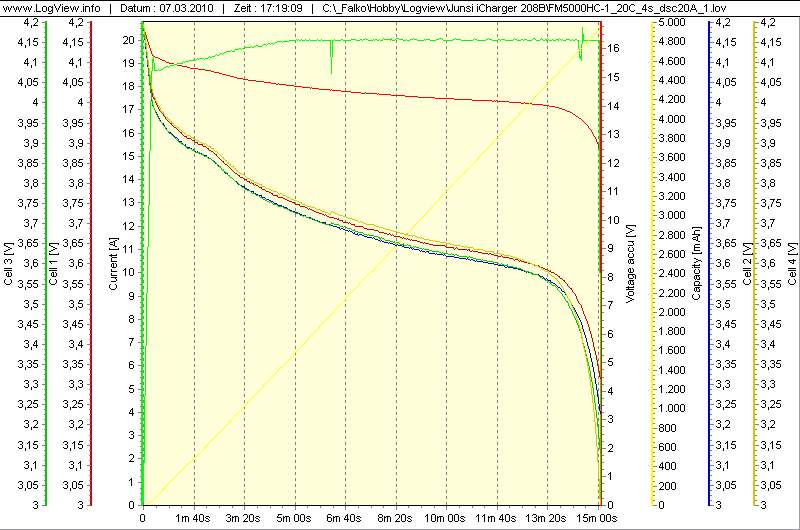This screenshot has height=530, width=800.
Task: Click the '20' tick on Current axis
Action: click(129, 40)
